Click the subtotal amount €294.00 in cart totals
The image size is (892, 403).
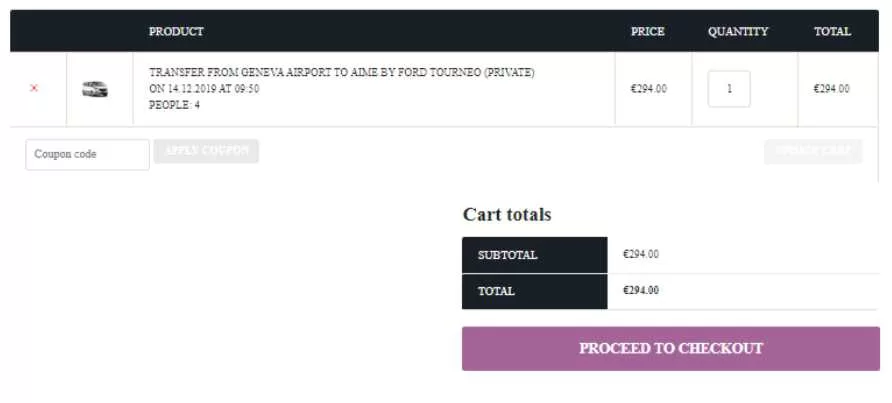pyautogui.click(x=641, y=254)
